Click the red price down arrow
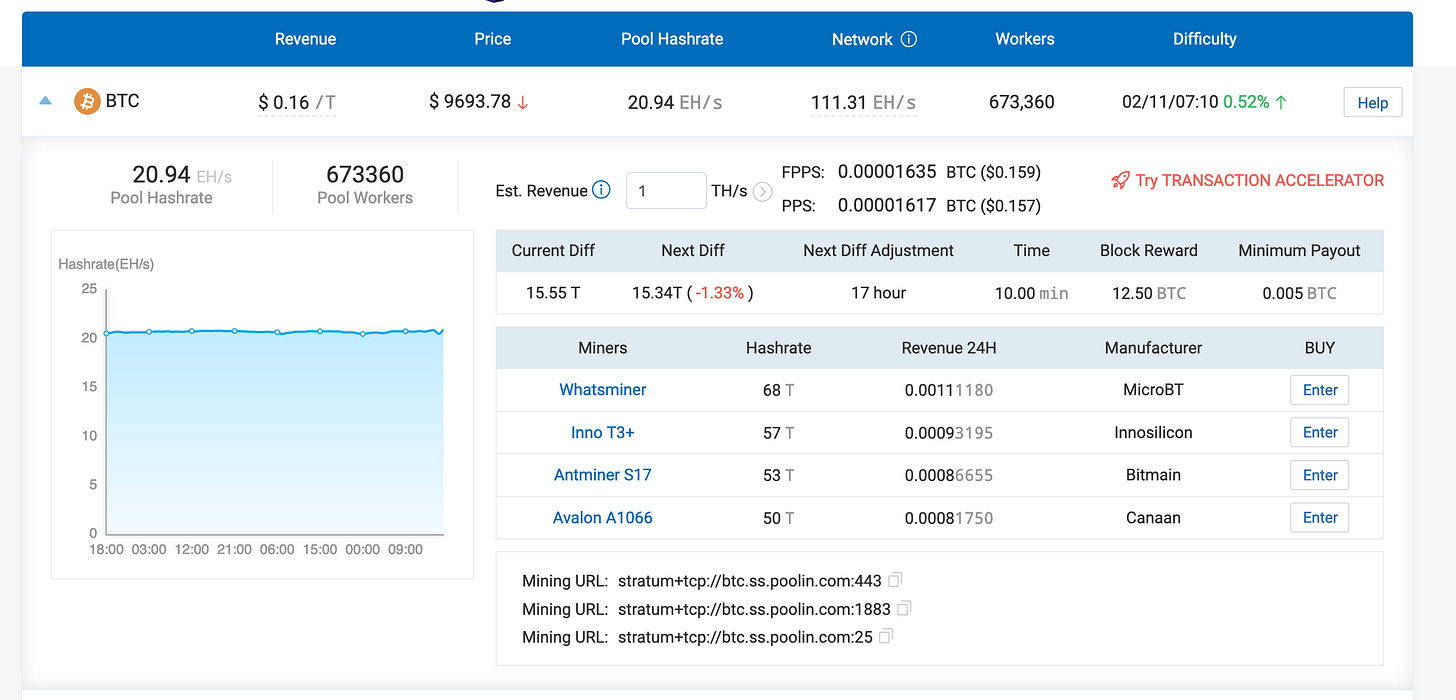Image resolution: width=1456 pixels, height=700 pixels. coord(523,102)
